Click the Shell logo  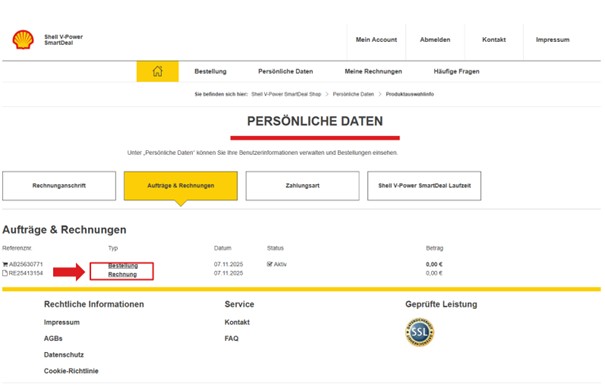pos(23,39)
